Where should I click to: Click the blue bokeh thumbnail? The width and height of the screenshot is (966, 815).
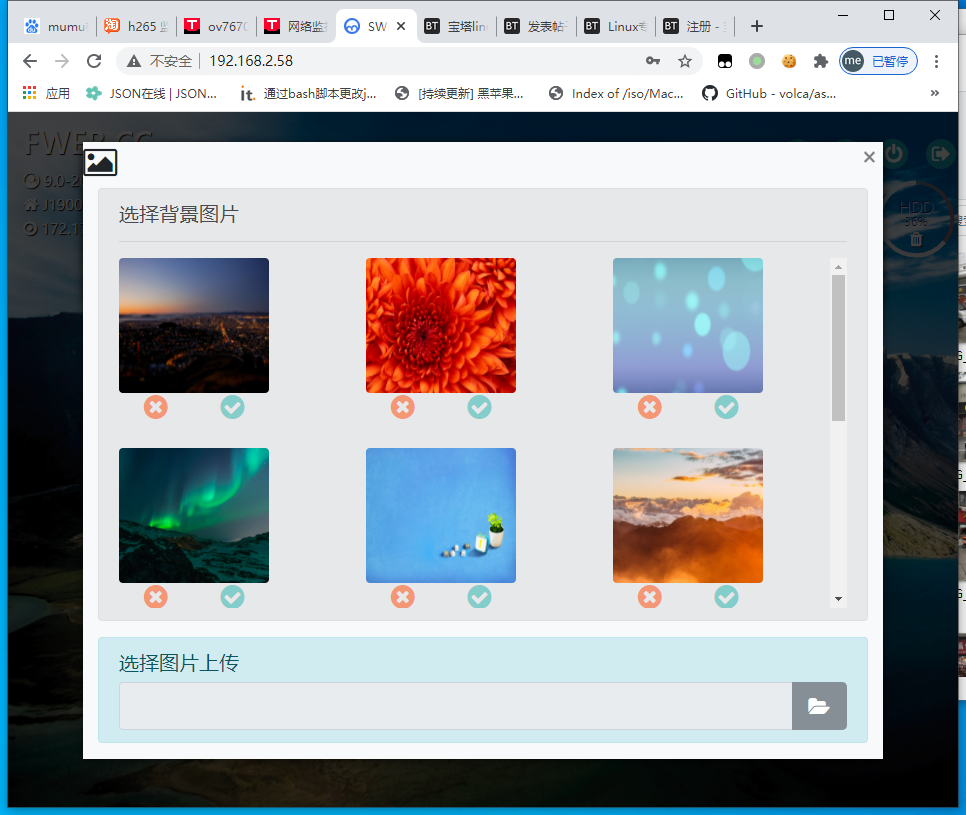(688, 325)
